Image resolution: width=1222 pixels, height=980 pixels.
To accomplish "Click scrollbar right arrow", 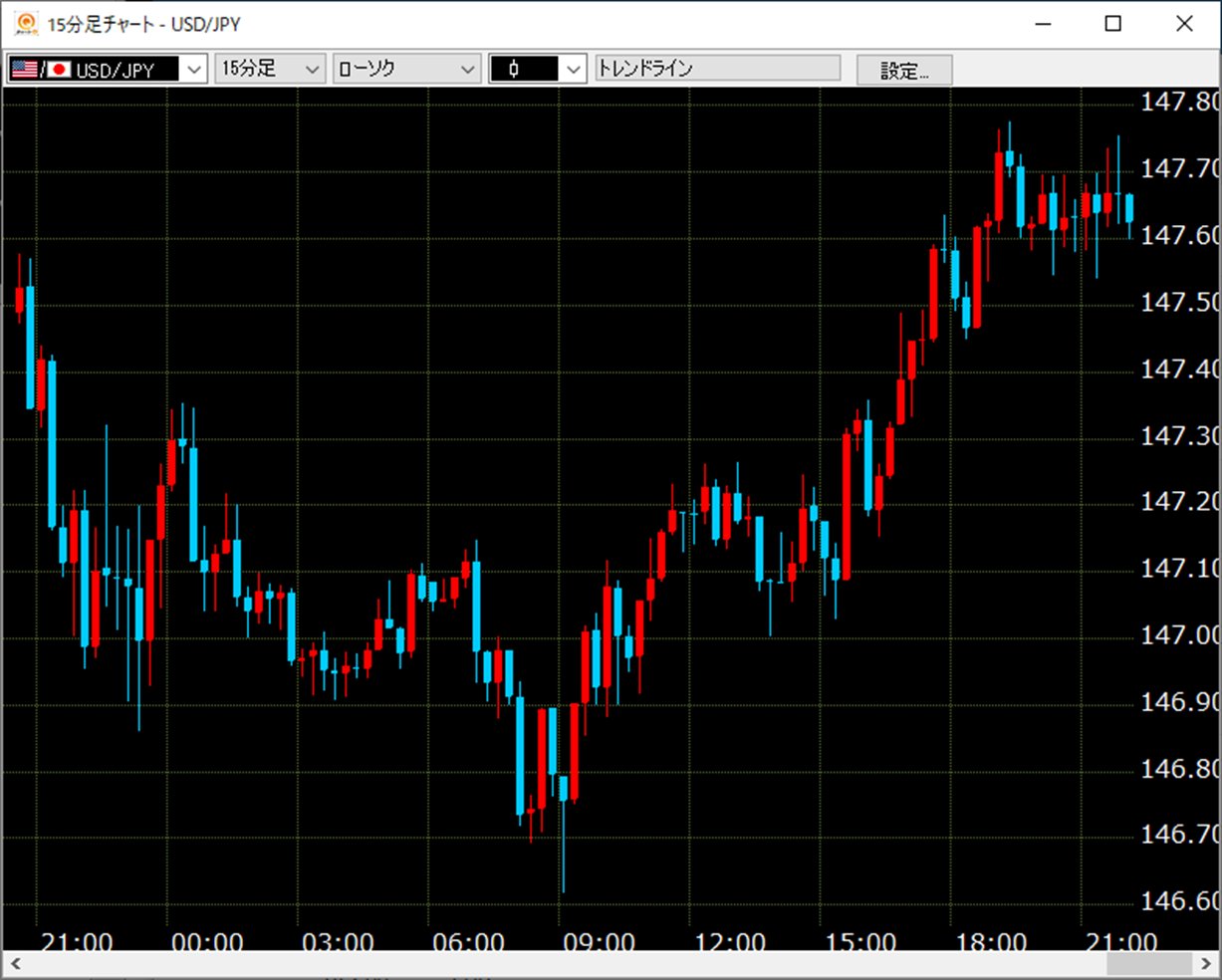I will [1207, 964].
